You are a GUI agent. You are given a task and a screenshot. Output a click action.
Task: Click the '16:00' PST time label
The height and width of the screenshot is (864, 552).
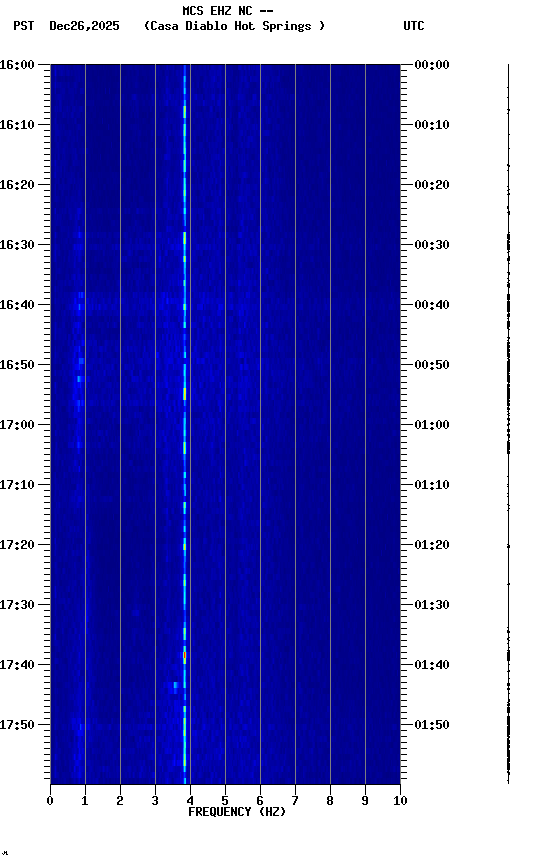click(x=17, y=65)
